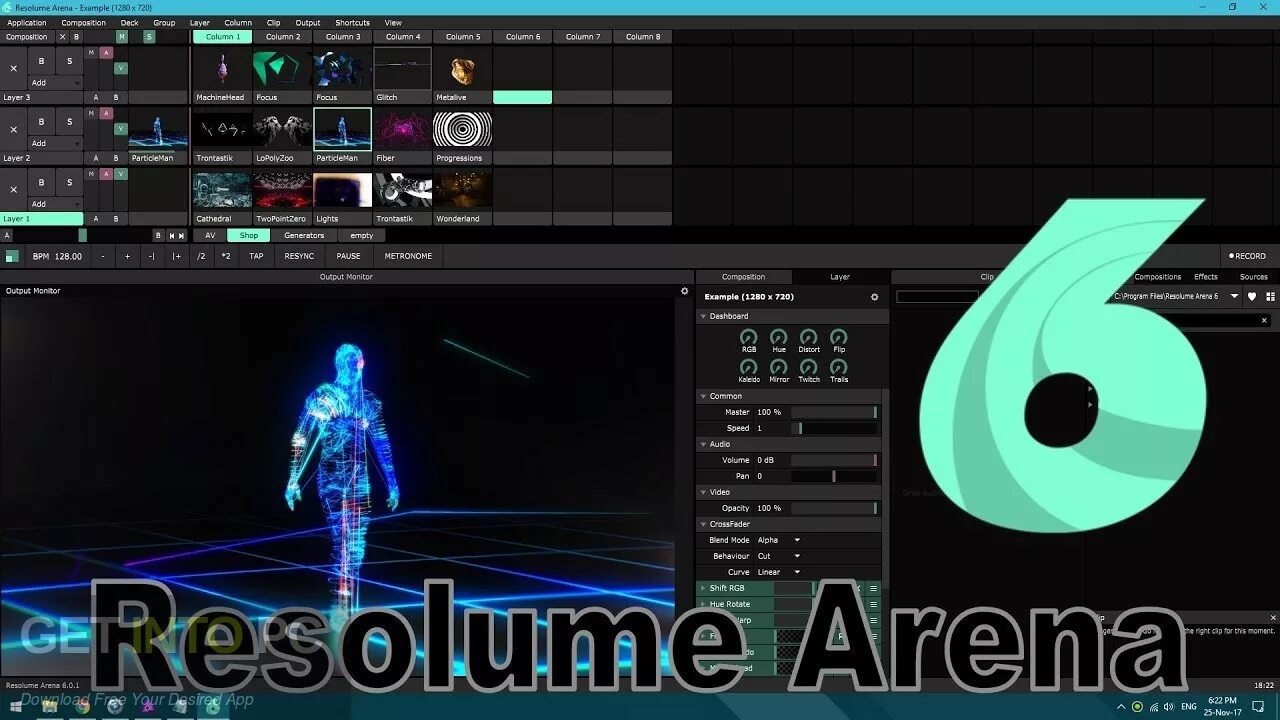Open the composition settings gear
This screenshot has width=1280, height=720.
click(874, 297)
